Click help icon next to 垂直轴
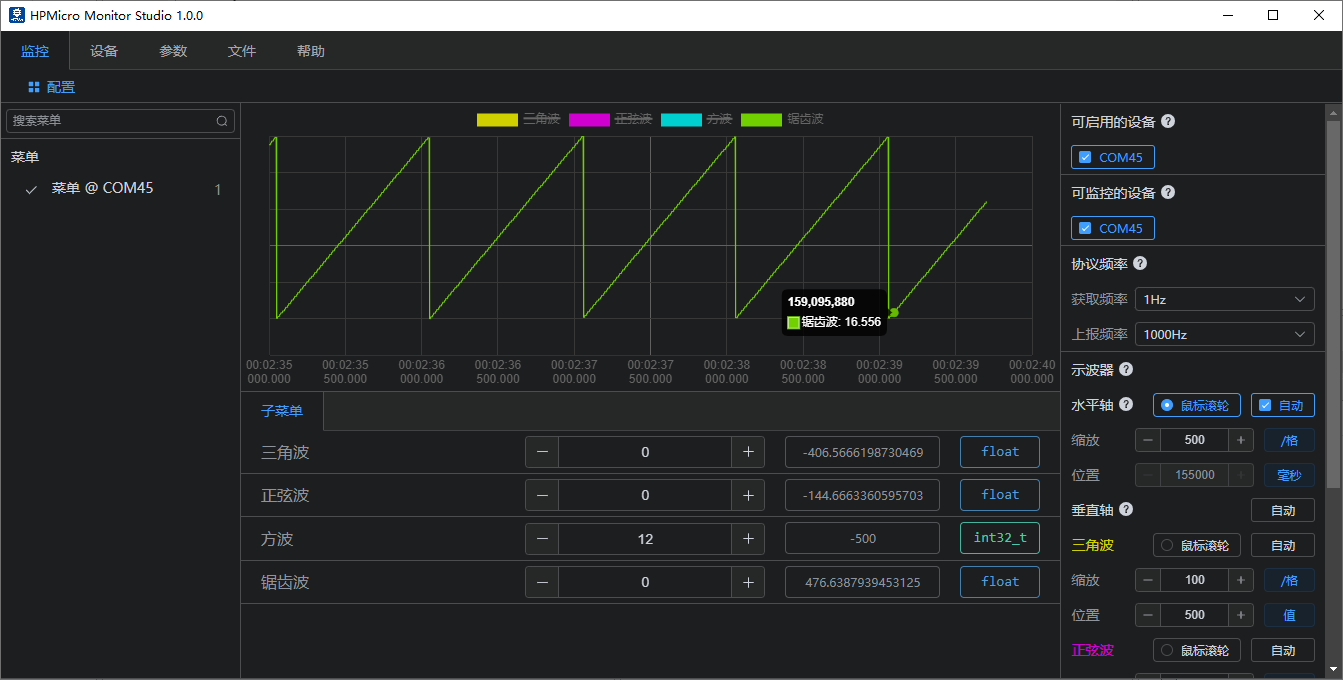 click(x=1126, y=509)
